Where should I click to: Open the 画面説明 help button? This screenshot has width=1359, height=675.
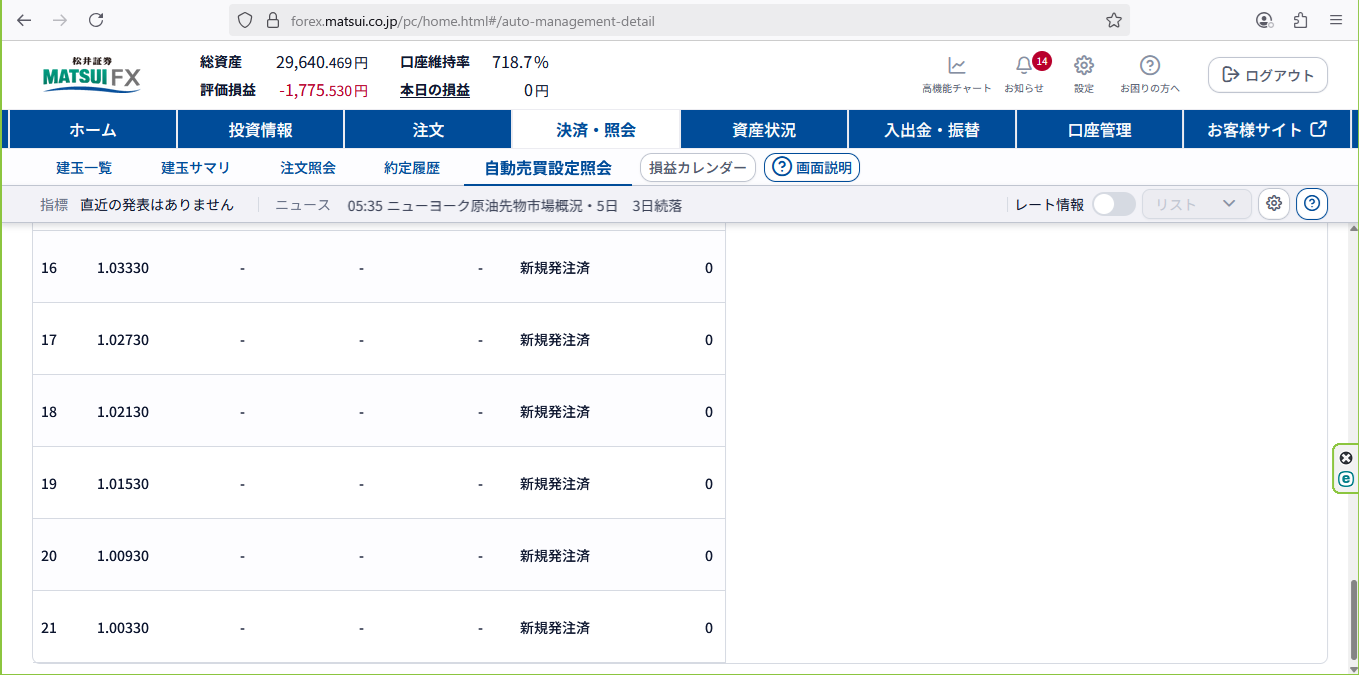(x=812, y=168)
